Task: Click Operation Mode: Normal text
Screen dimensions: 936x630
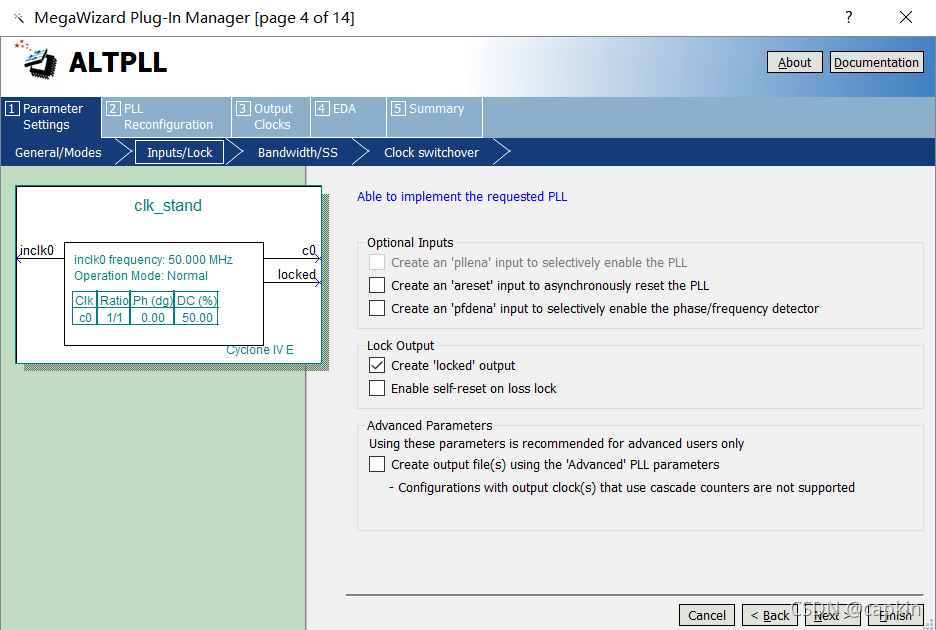Action: [141, 276]
